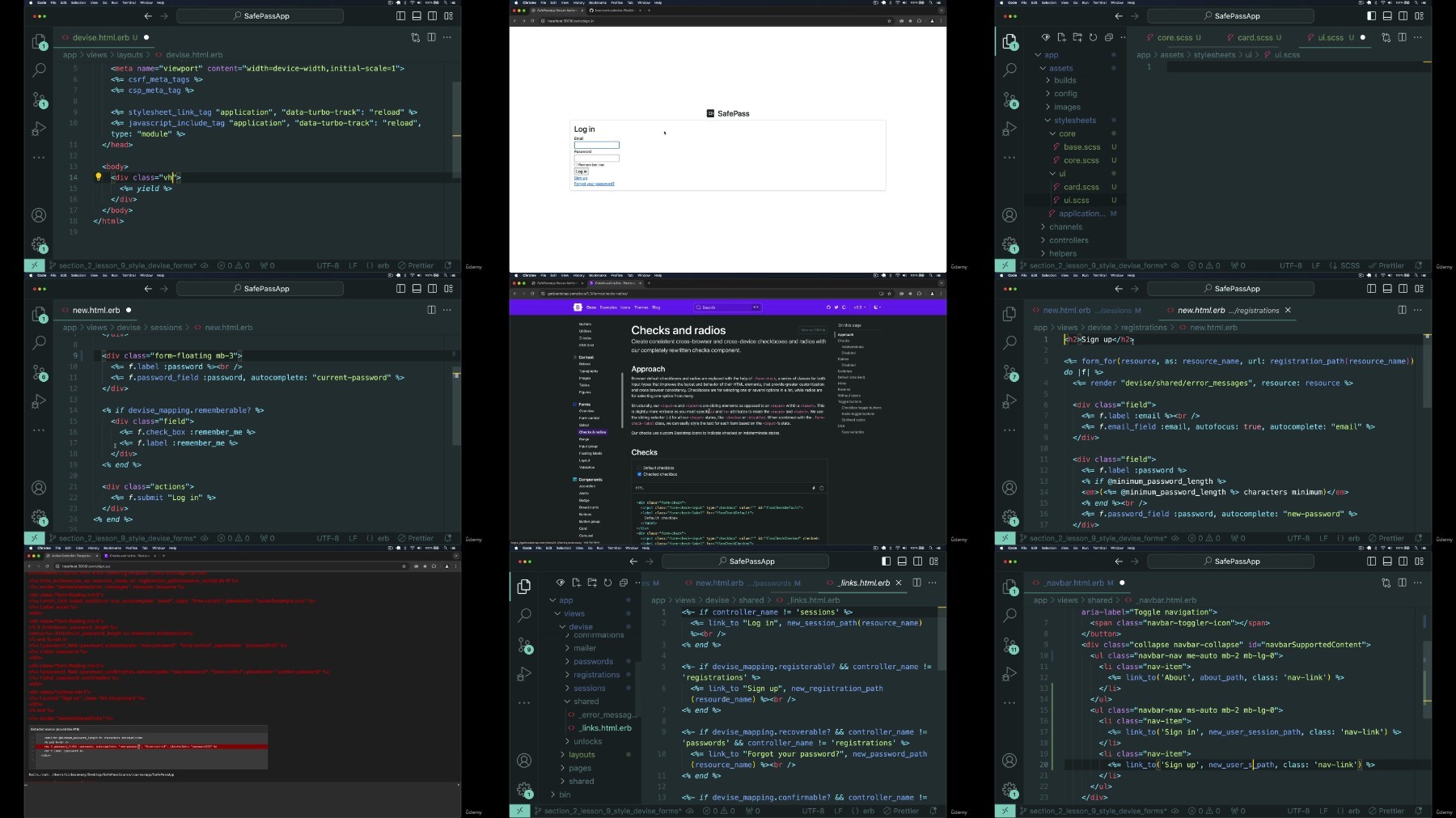Click minimap scrollbar in the devise.html.erb window
1456x818 pixels.
456,129
